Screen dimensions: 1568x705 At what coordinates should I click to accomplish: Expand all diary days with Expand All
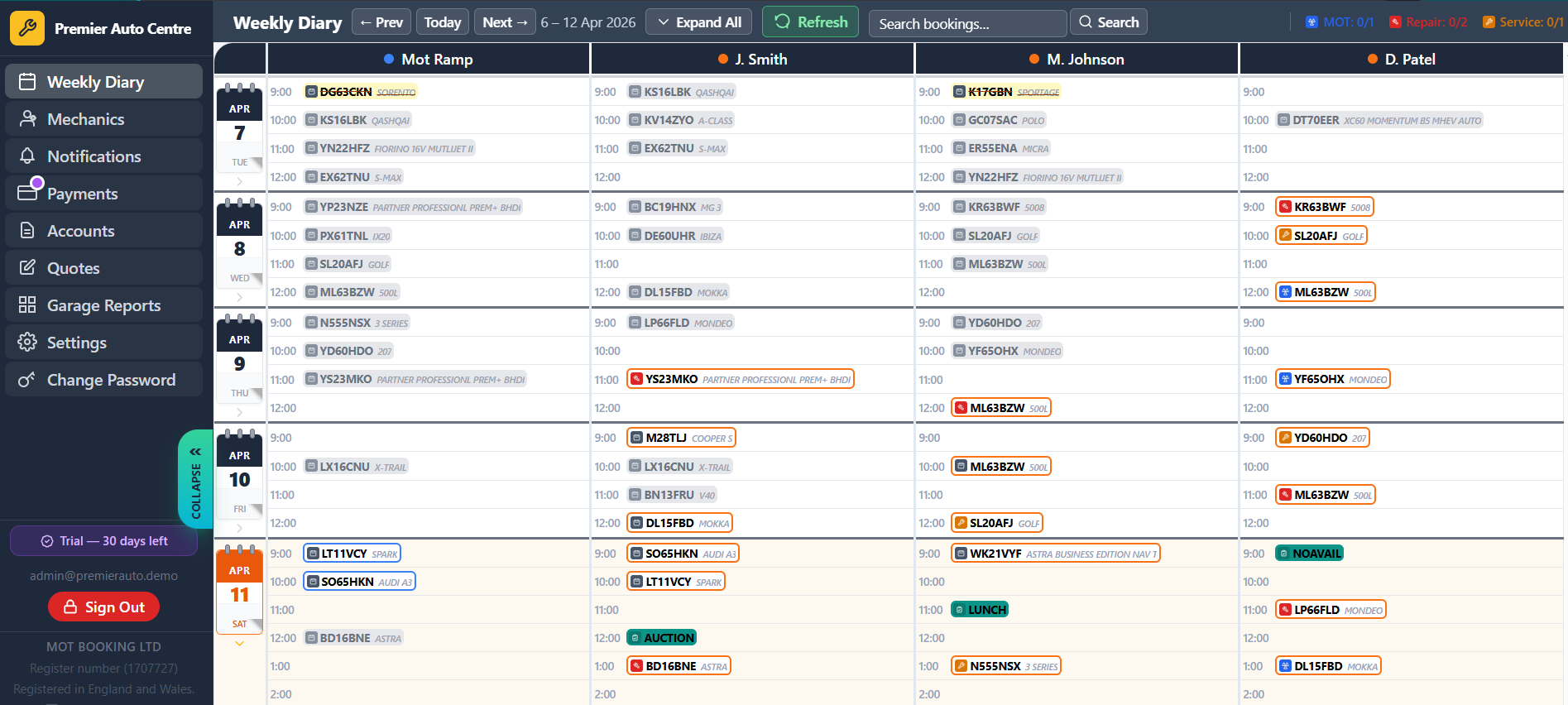[x=698, y=22]
